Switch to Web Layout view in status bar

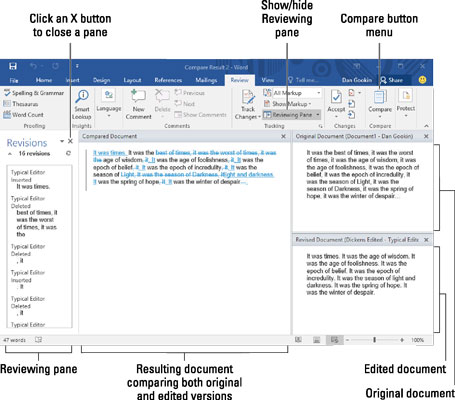335,340
